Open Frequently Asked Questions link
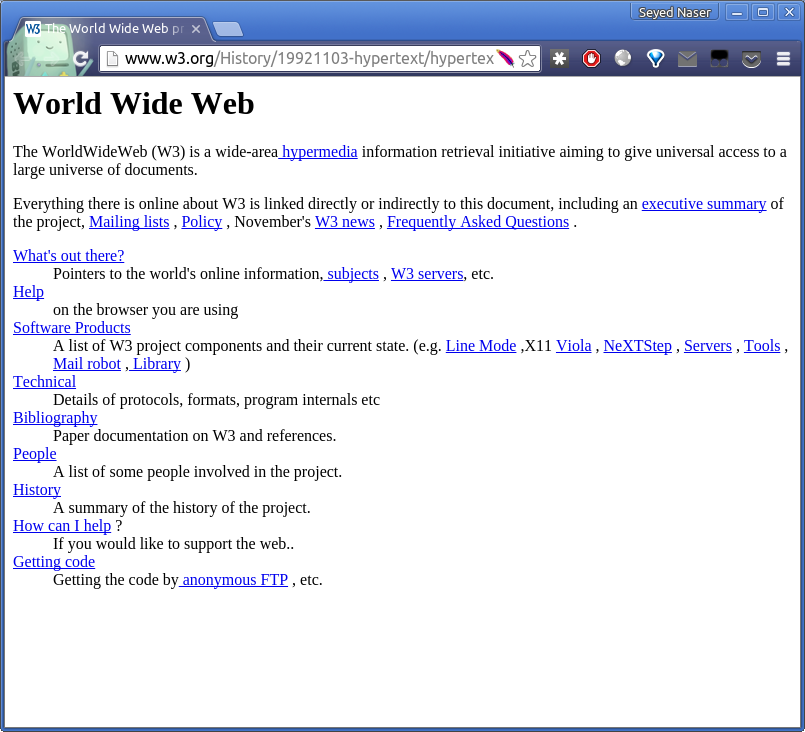Image resolution: width=805 pixels, height=732 pixels. click(x=478, y=222)
